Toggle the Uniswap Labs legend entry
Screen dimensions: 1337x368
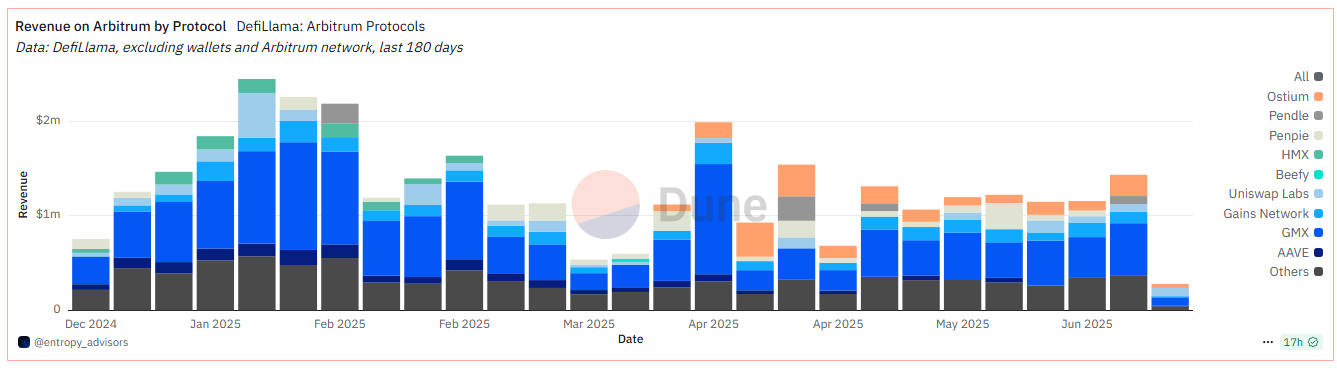coord(1276,194)
